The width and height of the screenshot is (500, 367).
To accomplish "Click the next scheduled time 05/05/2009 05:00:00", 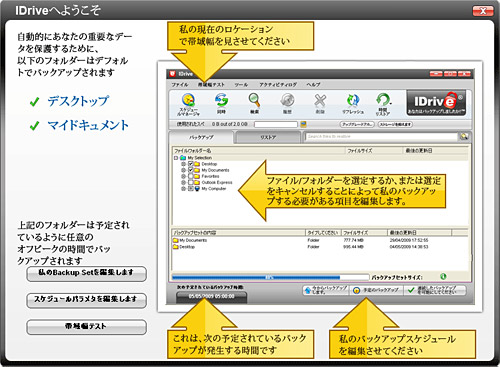I will pos(211,296).
